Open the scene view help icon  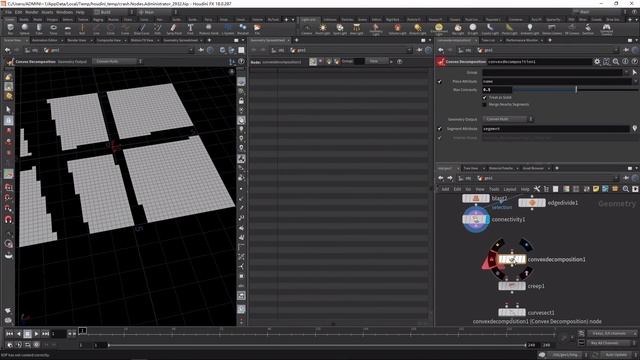pos(241,62)
